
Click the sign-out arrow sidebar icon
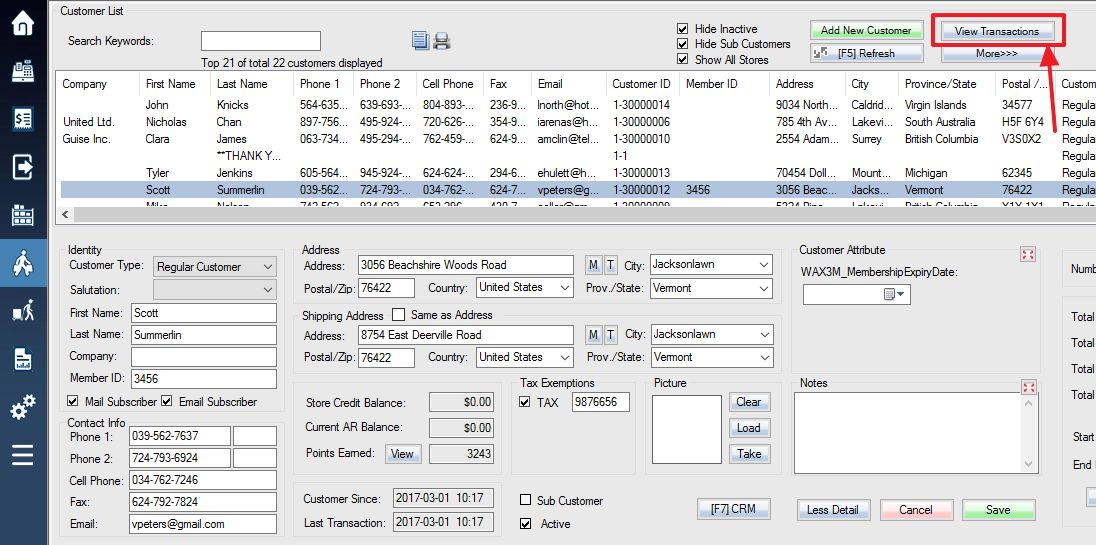point(22,167)
